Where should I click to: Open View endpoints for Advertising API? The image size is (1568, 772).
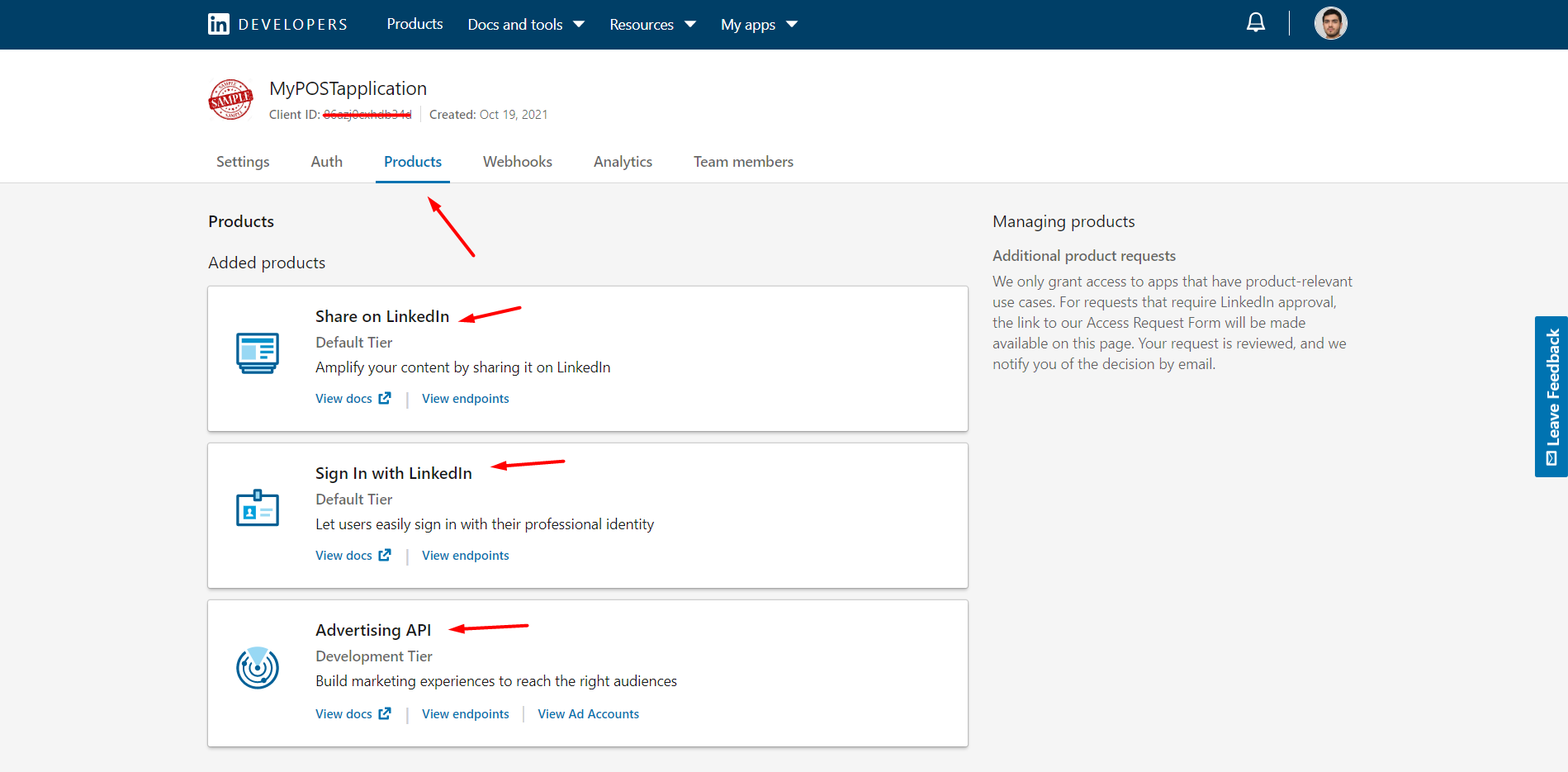(x=466, y=713)
